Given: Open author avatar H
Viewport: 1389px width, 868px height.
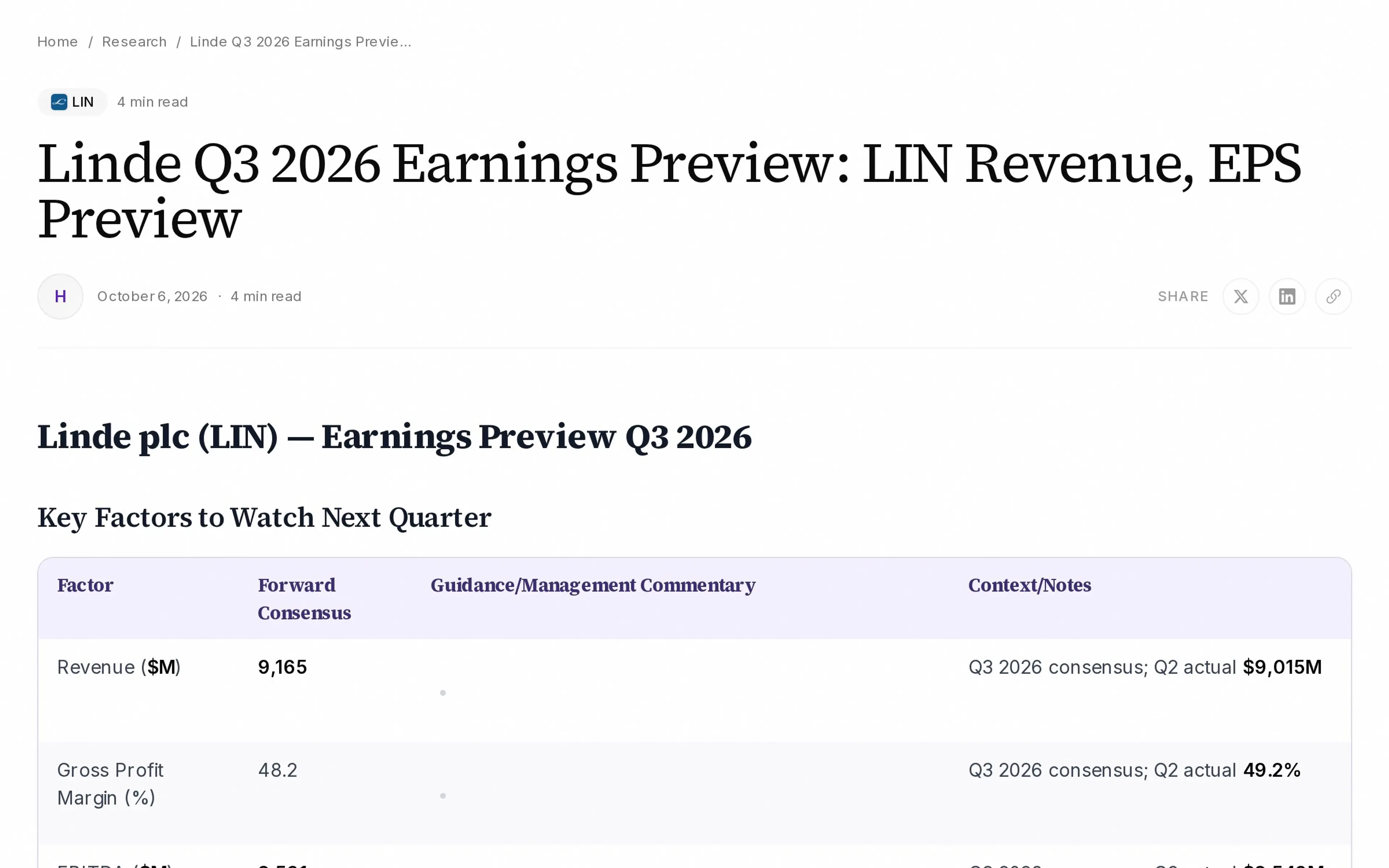Looking at the screenshot, I should (60, 296).
